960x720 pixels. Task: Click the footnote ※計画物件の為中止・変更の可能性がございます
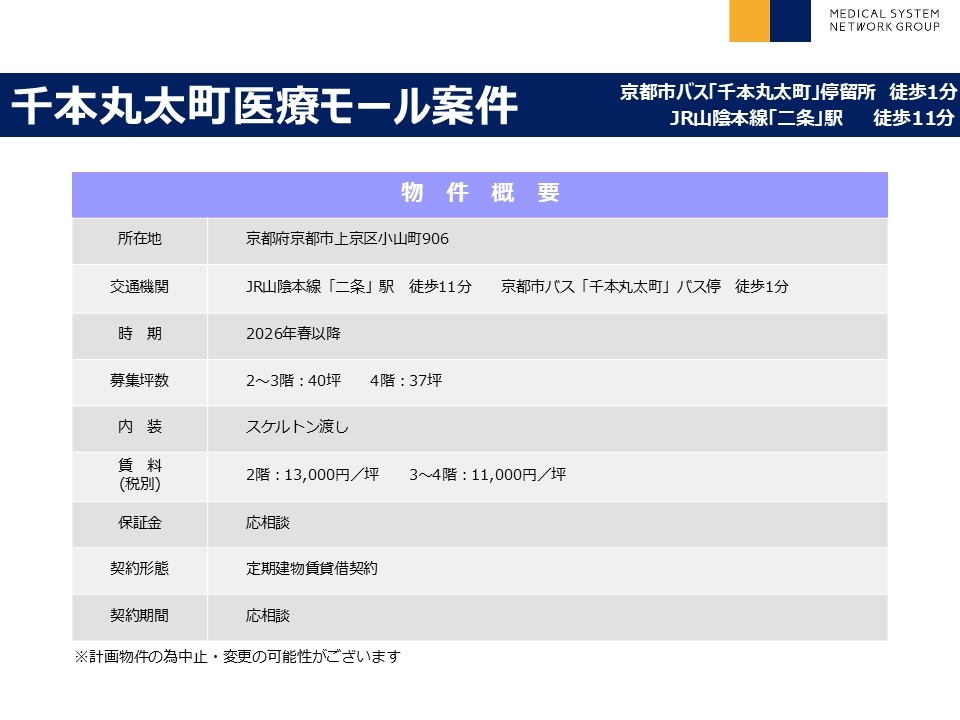pyautogui.click(x=238, y=657)
